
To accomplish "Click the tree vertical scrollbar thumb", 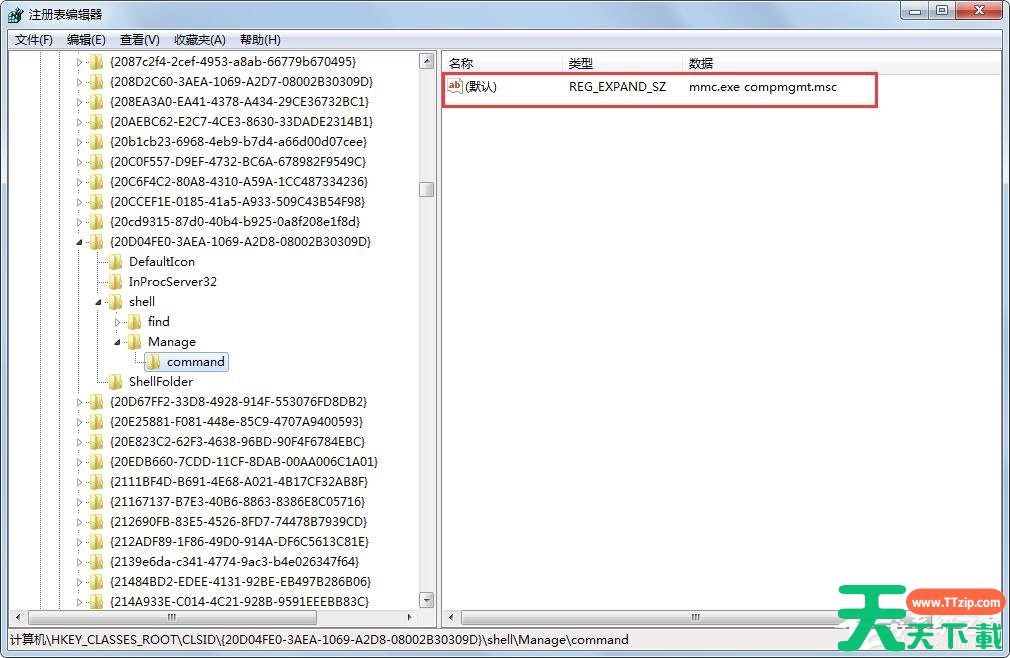I will coord(426,189).
